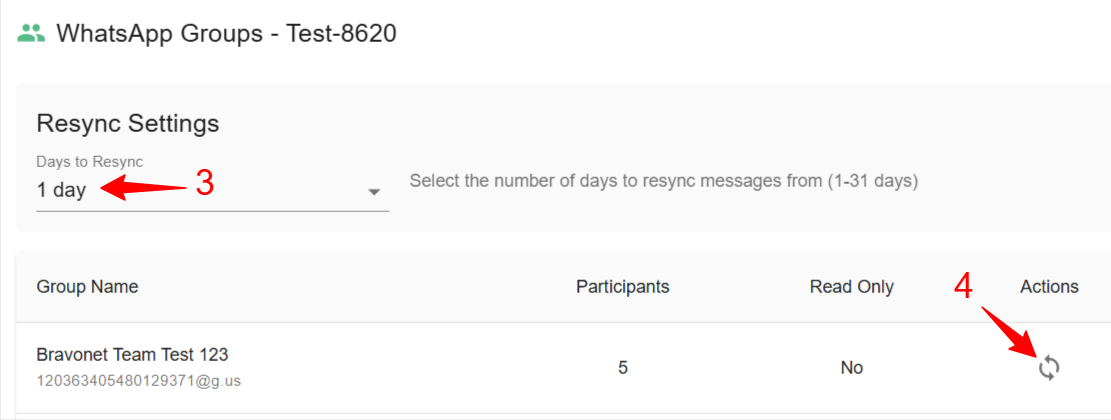This screenshot has height=420, width=1111.
Task: Click the red number 3 annotation
Action: click(204, 184)
